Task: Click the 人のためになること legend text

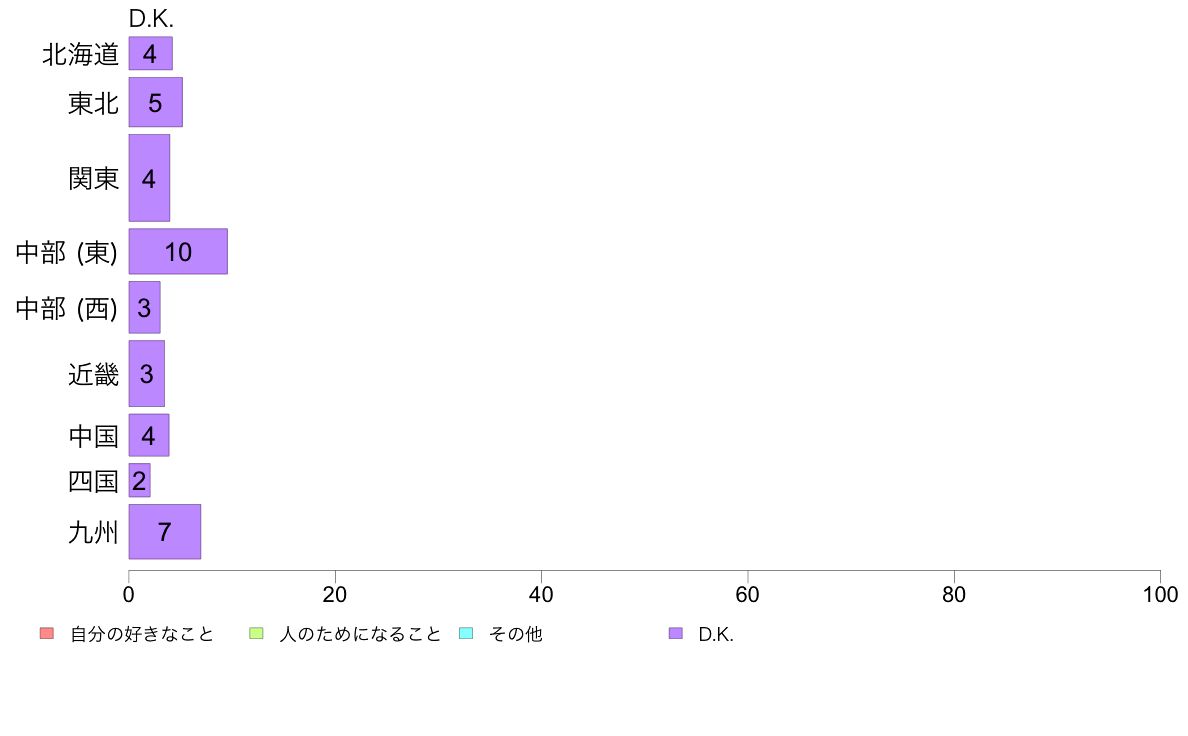Action: 360,634
